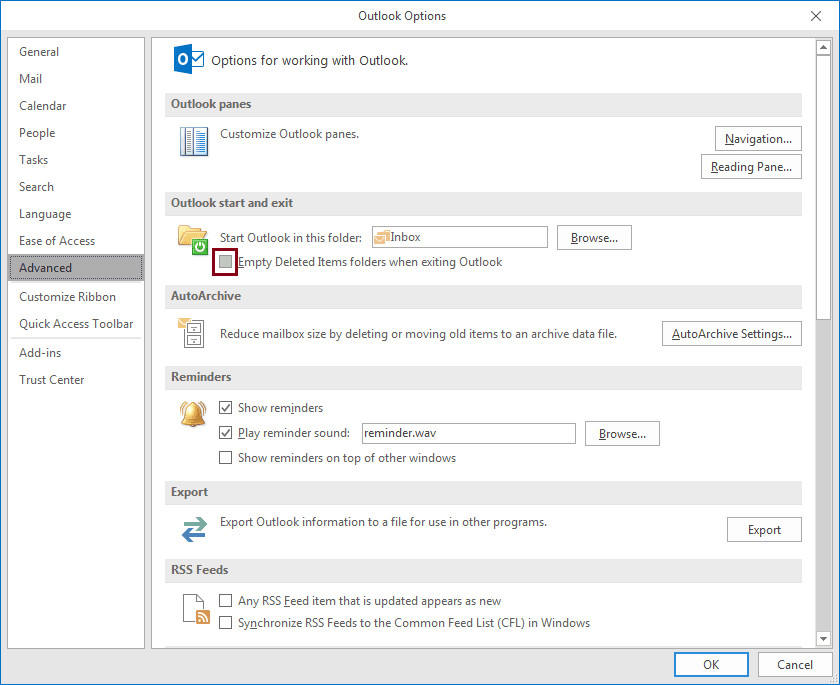Open Customize Ribbon settings

[x=76, y=297]
